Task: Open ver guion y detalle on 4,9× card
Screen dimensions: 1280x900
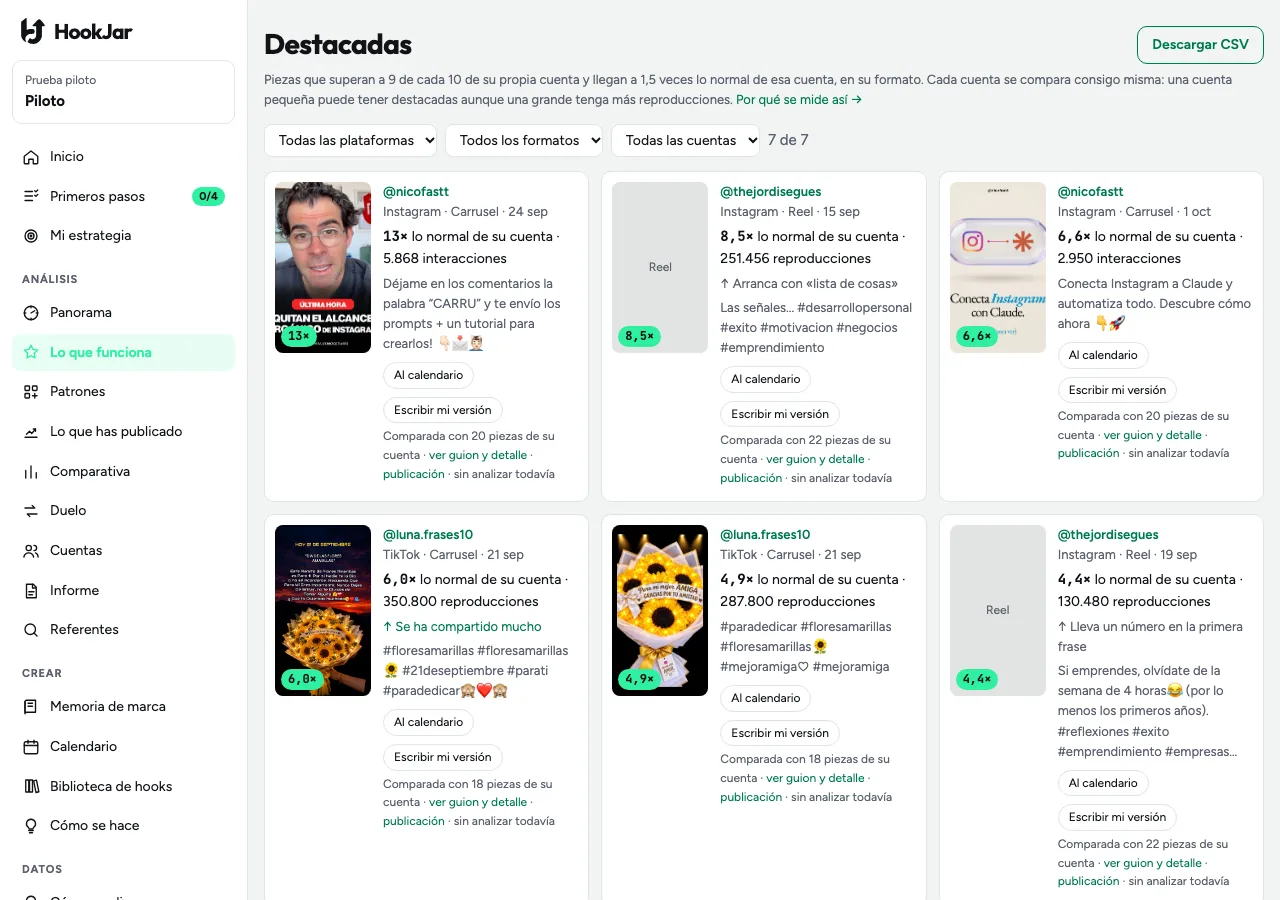Action: coord(815,778)
